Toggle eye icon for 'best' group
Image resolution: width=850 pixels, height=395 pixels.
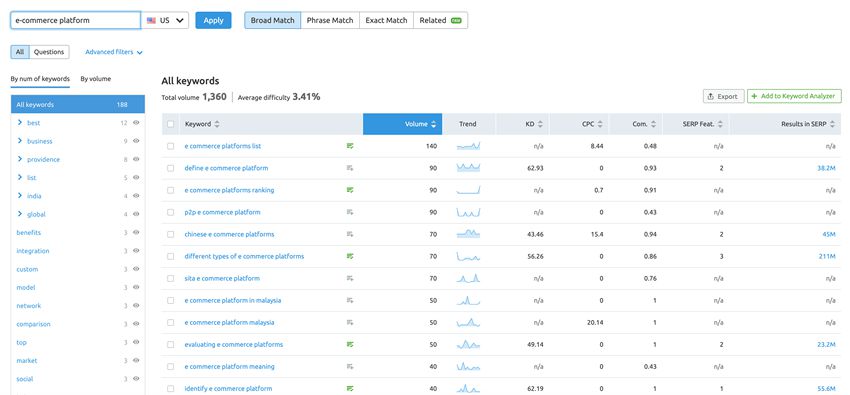pos(136,123)
